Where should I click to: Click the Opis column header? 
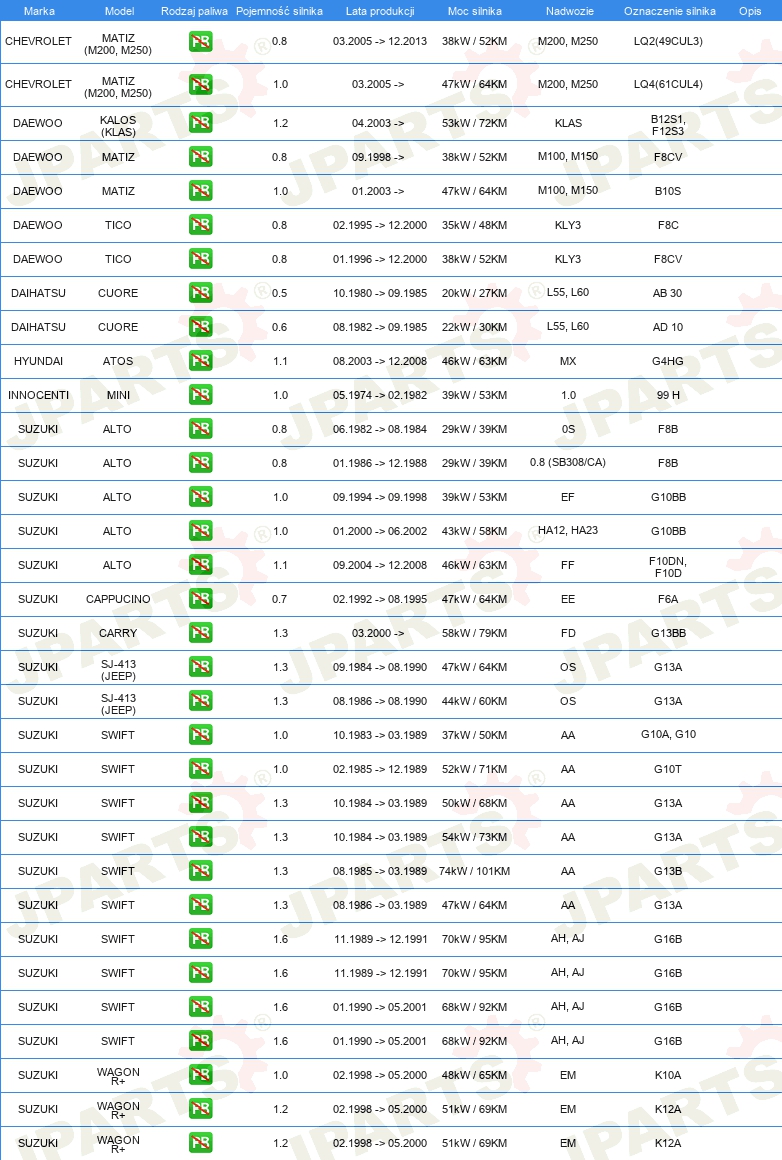point(750,11)
